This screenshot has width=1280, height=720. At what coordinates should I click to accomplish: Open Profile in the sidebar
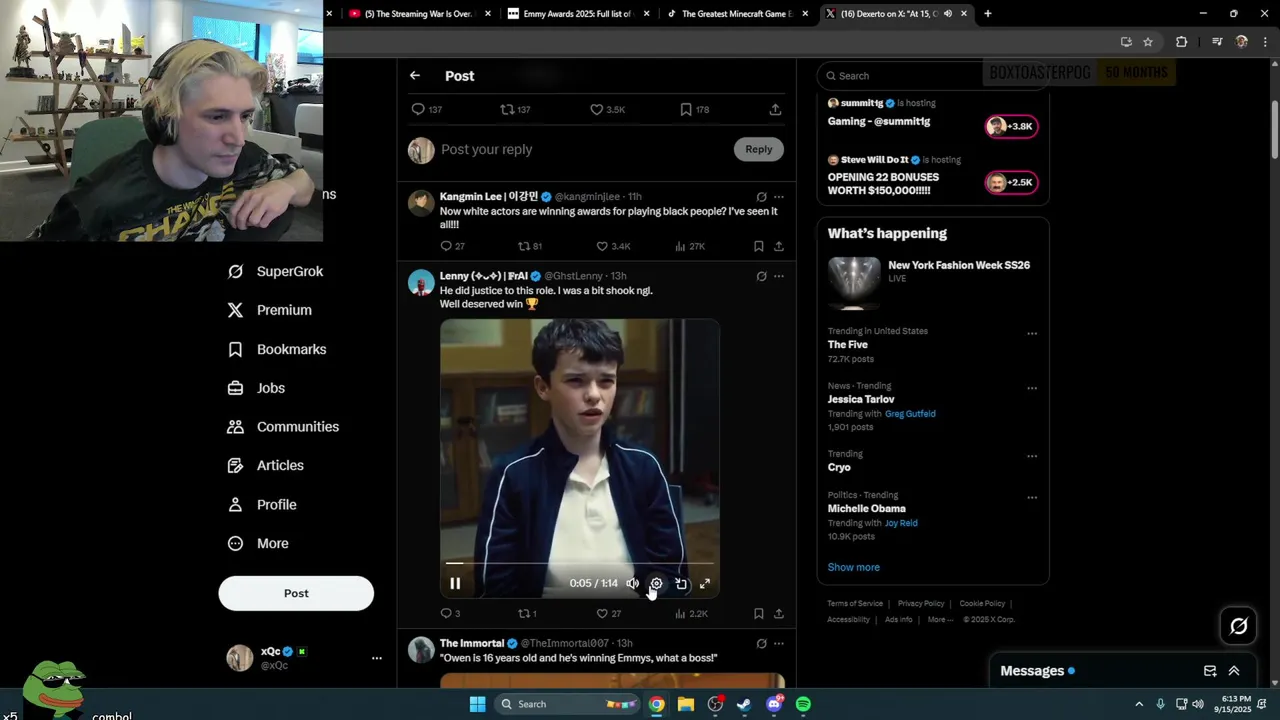[262, 505]
